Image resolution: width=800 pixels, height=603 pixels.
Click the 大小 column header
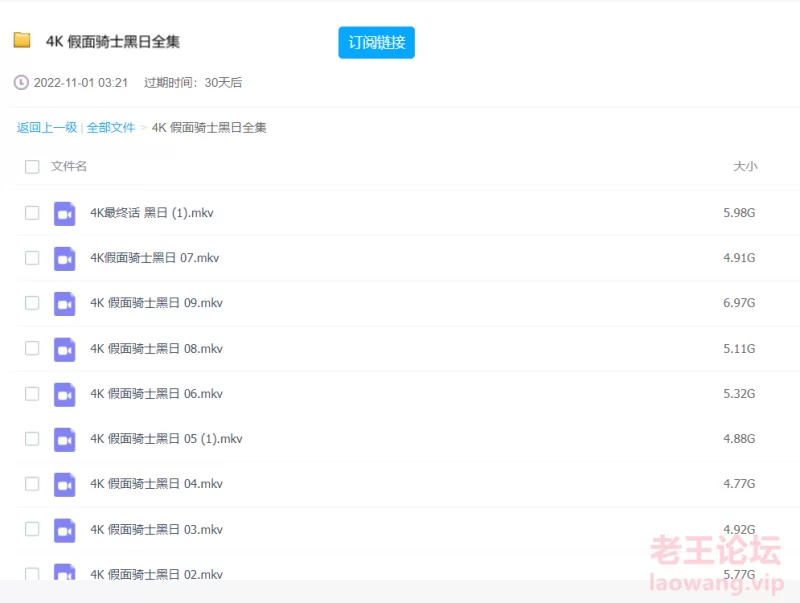[745, 166]
